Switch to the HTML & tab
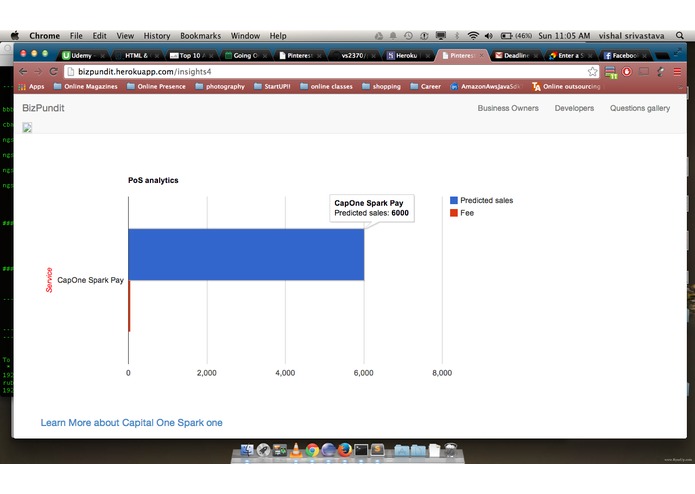This screenshot has height=494, width=695. (136, 55)
